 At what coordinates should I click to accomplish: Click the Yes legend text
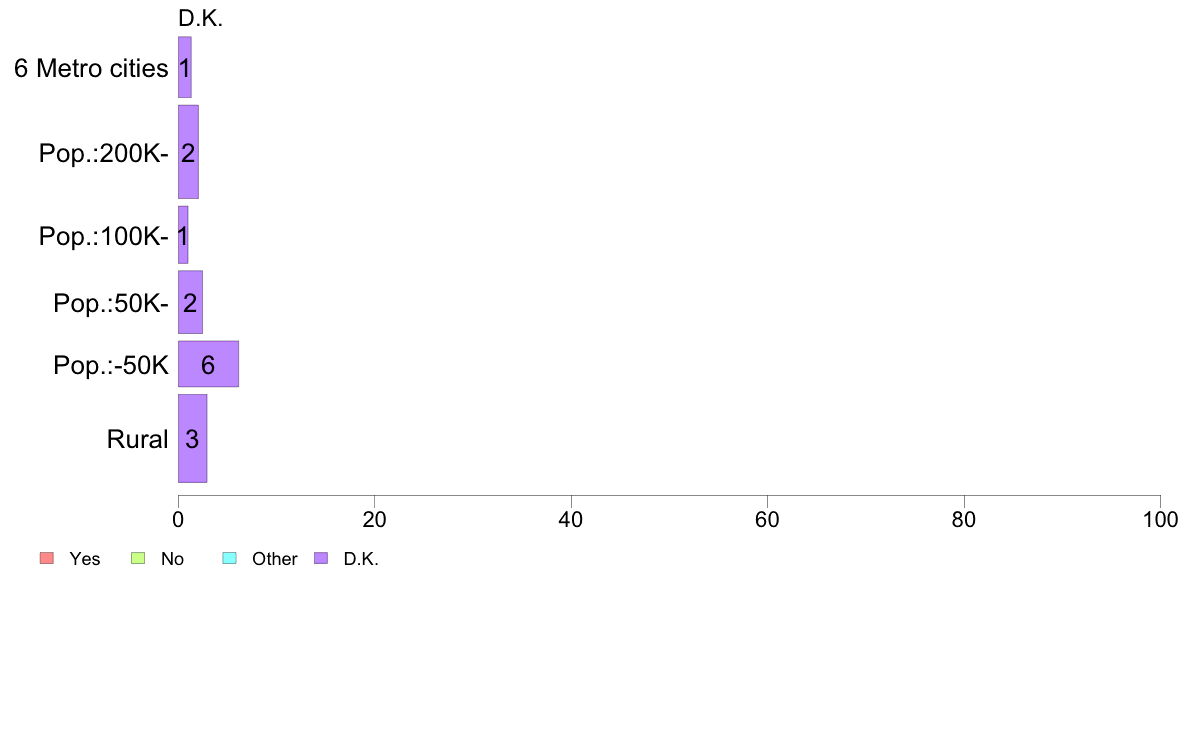click(85, 559)
